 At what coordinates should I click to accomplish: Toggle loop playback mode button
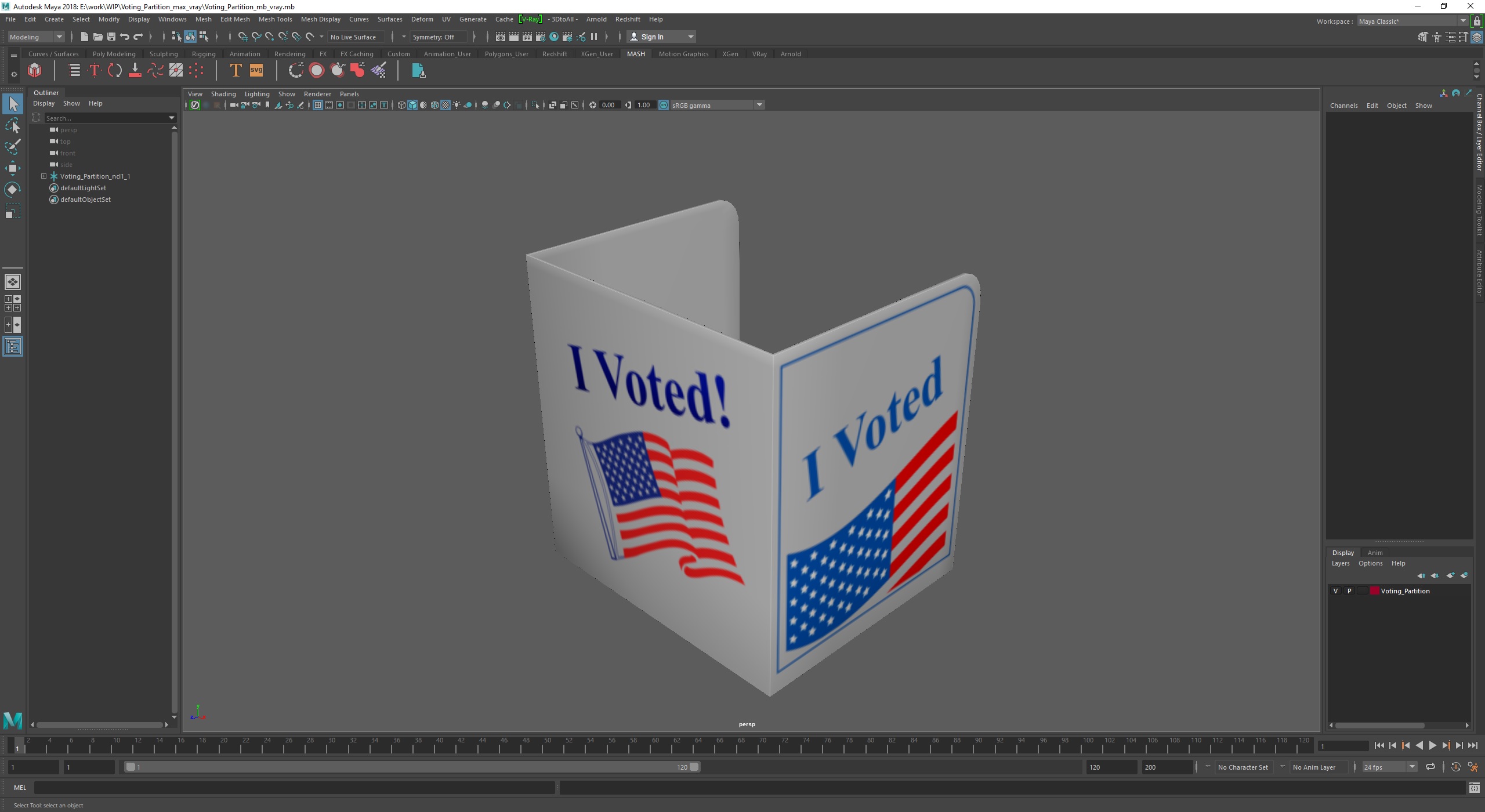(x=1430, y=767)
